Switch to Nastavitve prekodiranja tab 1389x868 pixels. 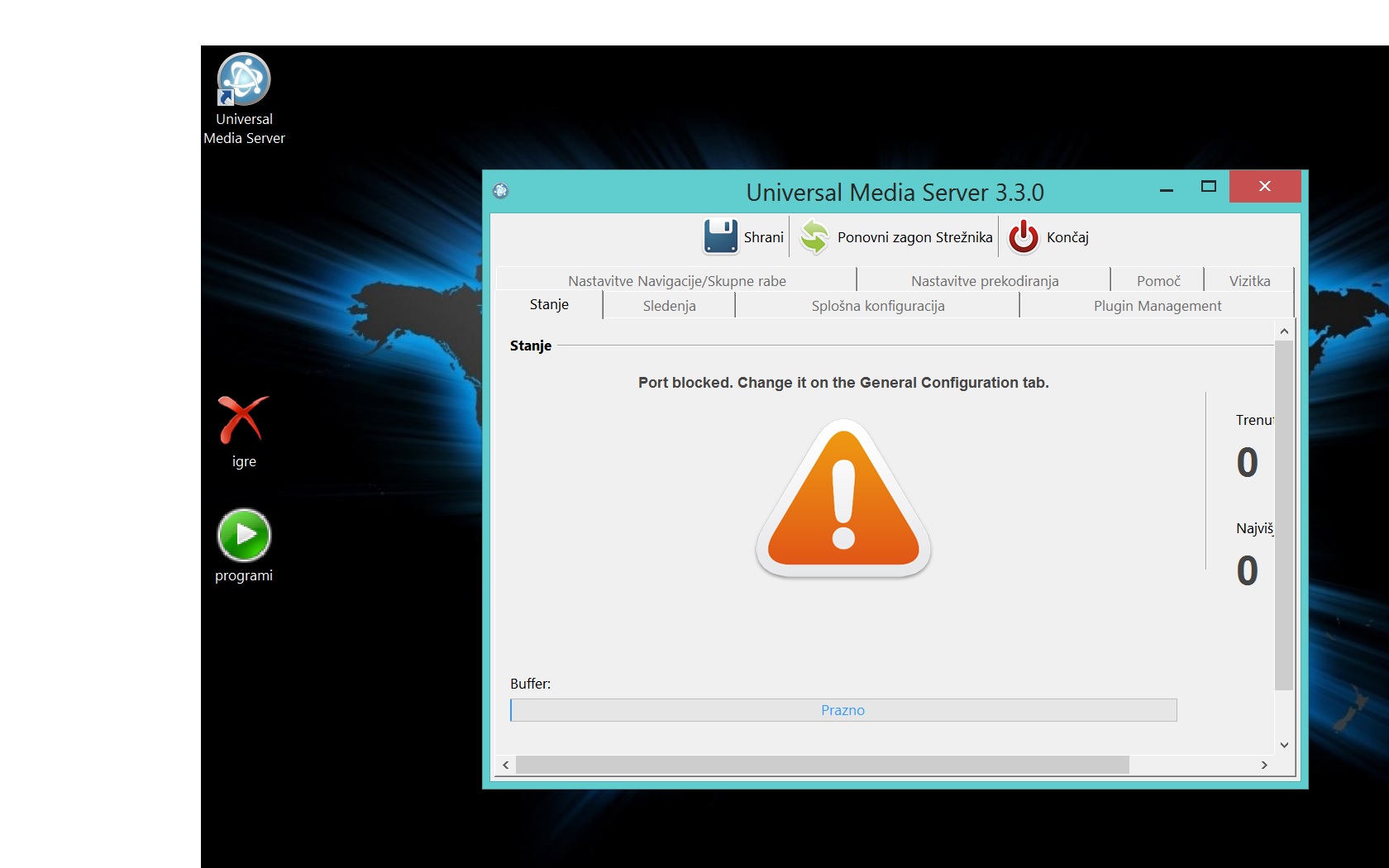point(985,280)
